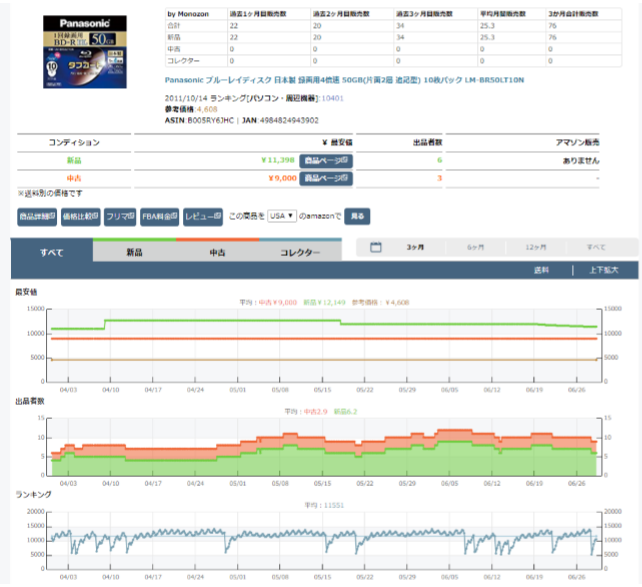Click the 中古 seller count 3

[439, 178]
